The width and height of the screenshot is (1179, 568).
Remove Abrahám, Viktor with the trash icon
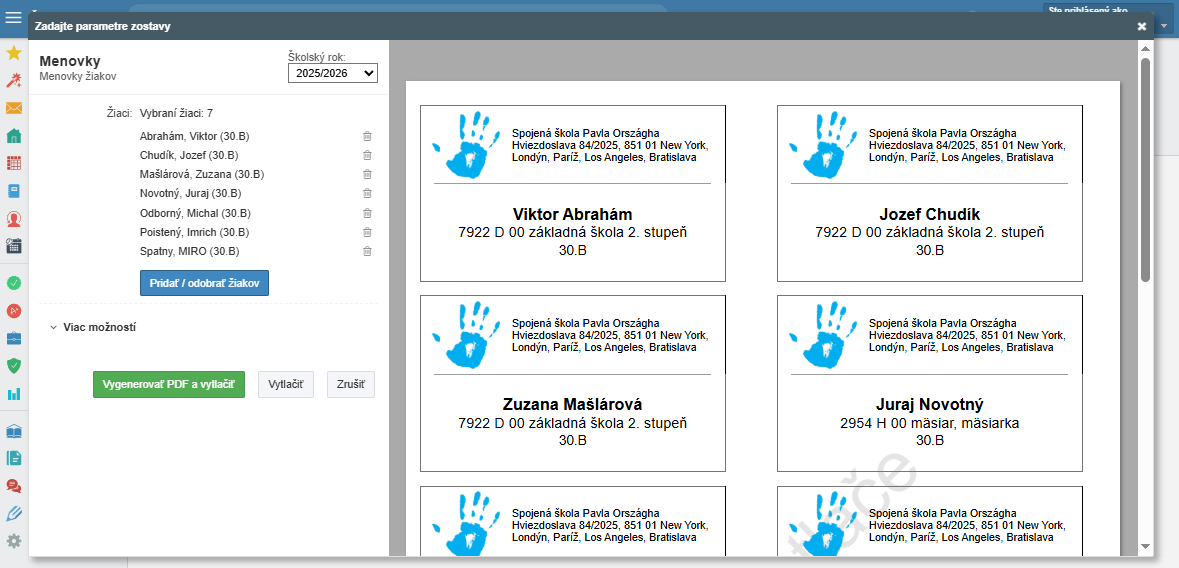367,136
